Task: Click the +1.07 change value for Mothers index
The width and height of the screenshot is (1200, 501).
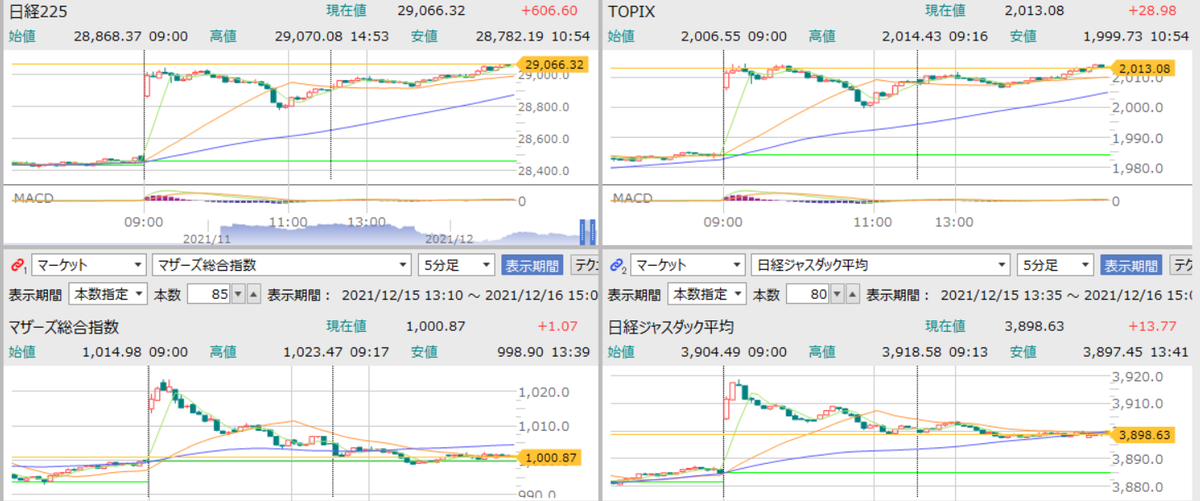Action: pos(559,326)
